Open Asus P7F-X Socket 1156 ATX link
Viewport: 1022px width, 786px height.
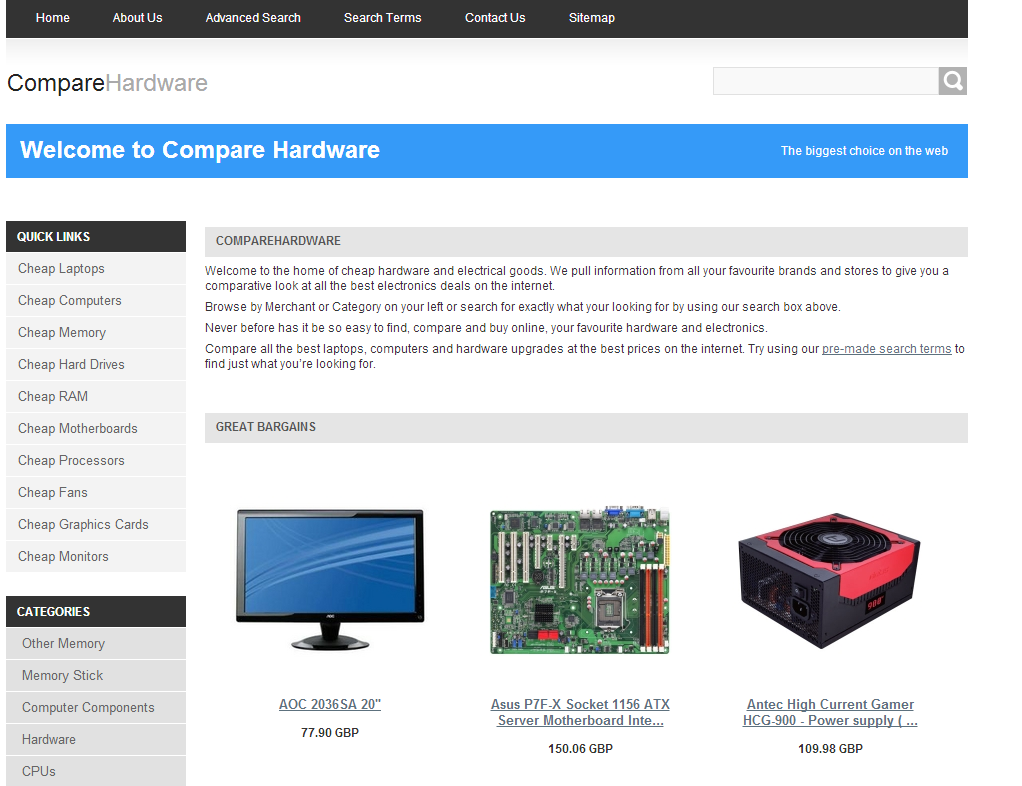click(580, 712)
